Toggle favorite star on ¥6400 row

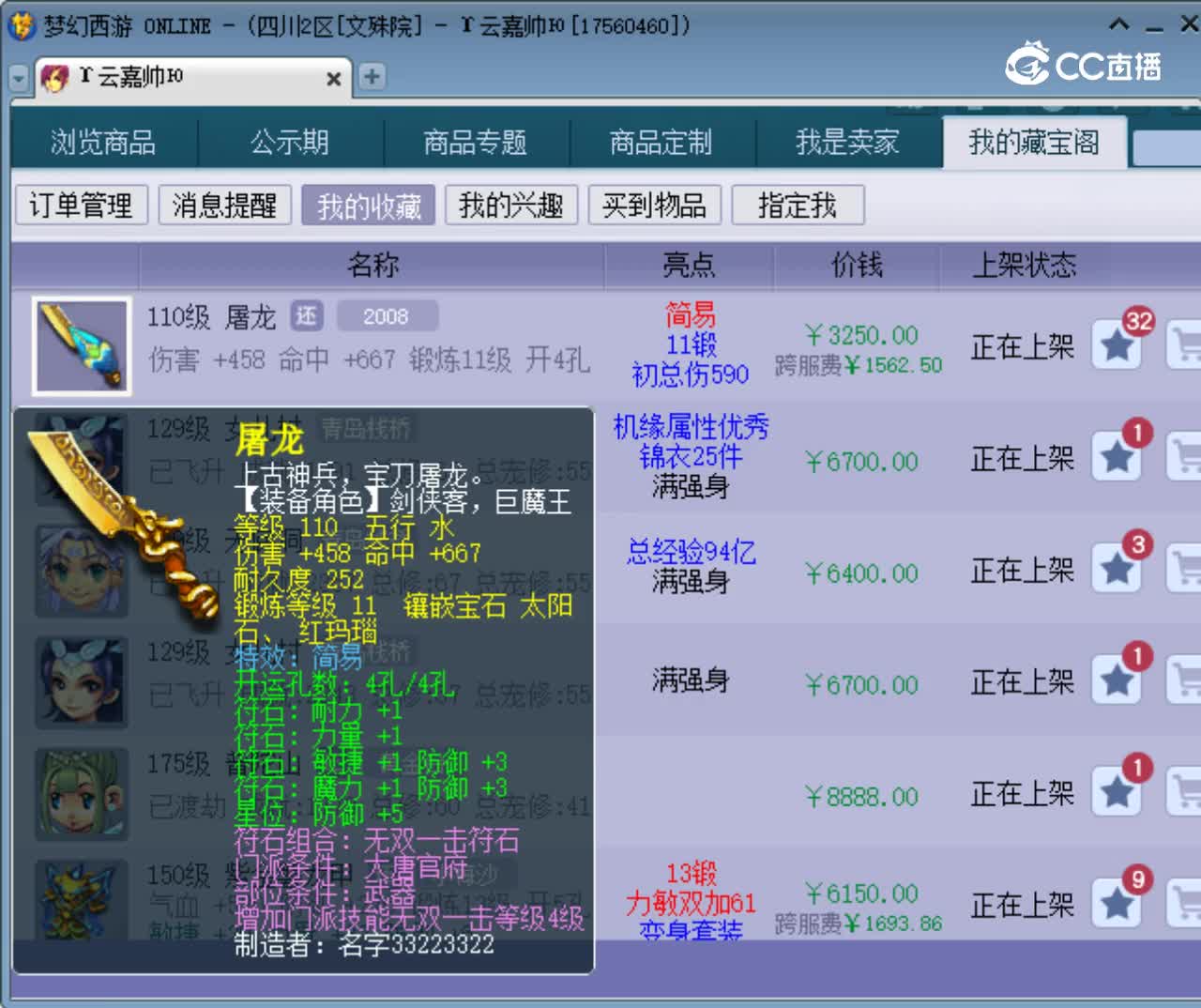tap(1117, 570)
